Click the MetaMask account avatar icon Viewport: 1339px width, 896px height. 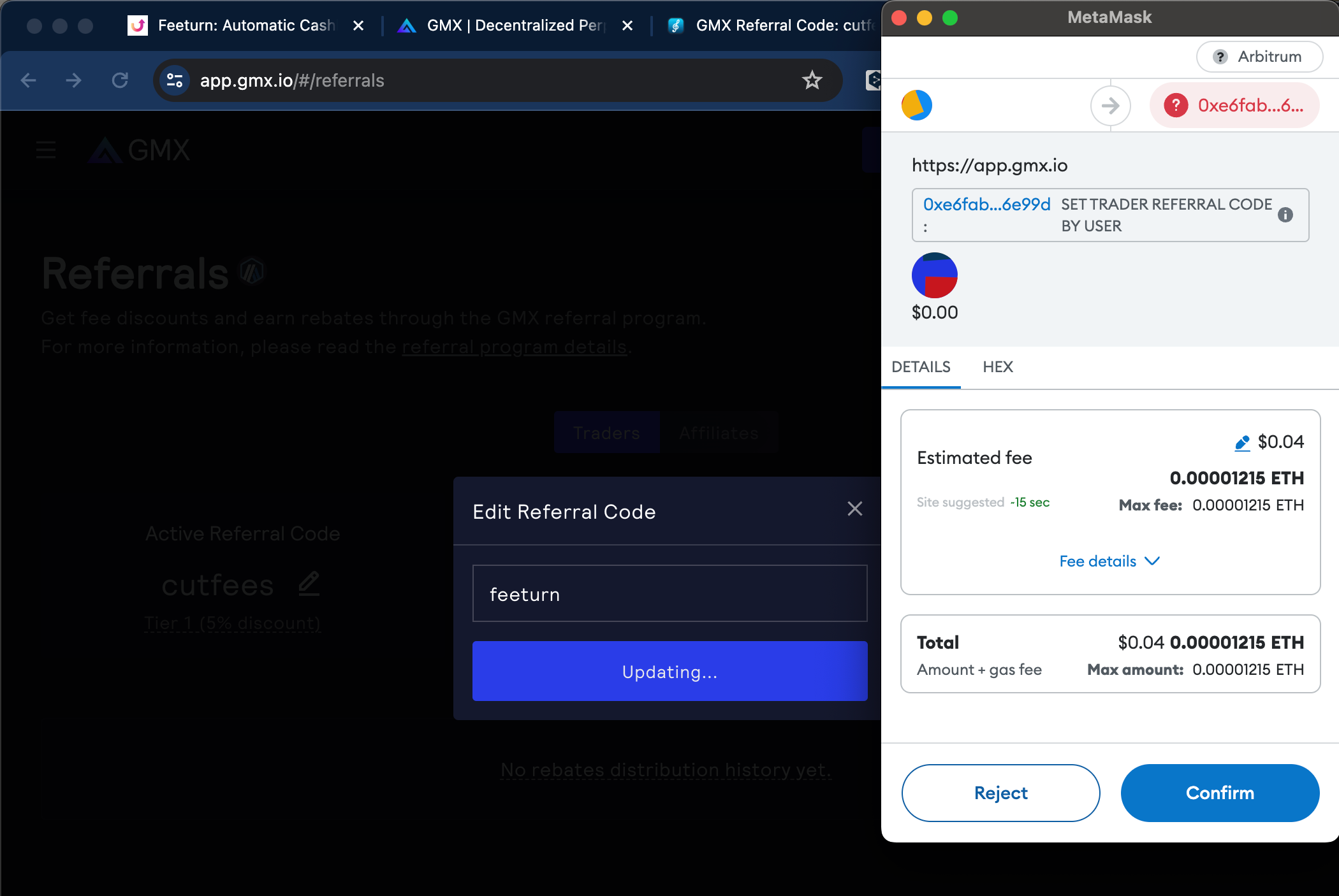(916, 105)
